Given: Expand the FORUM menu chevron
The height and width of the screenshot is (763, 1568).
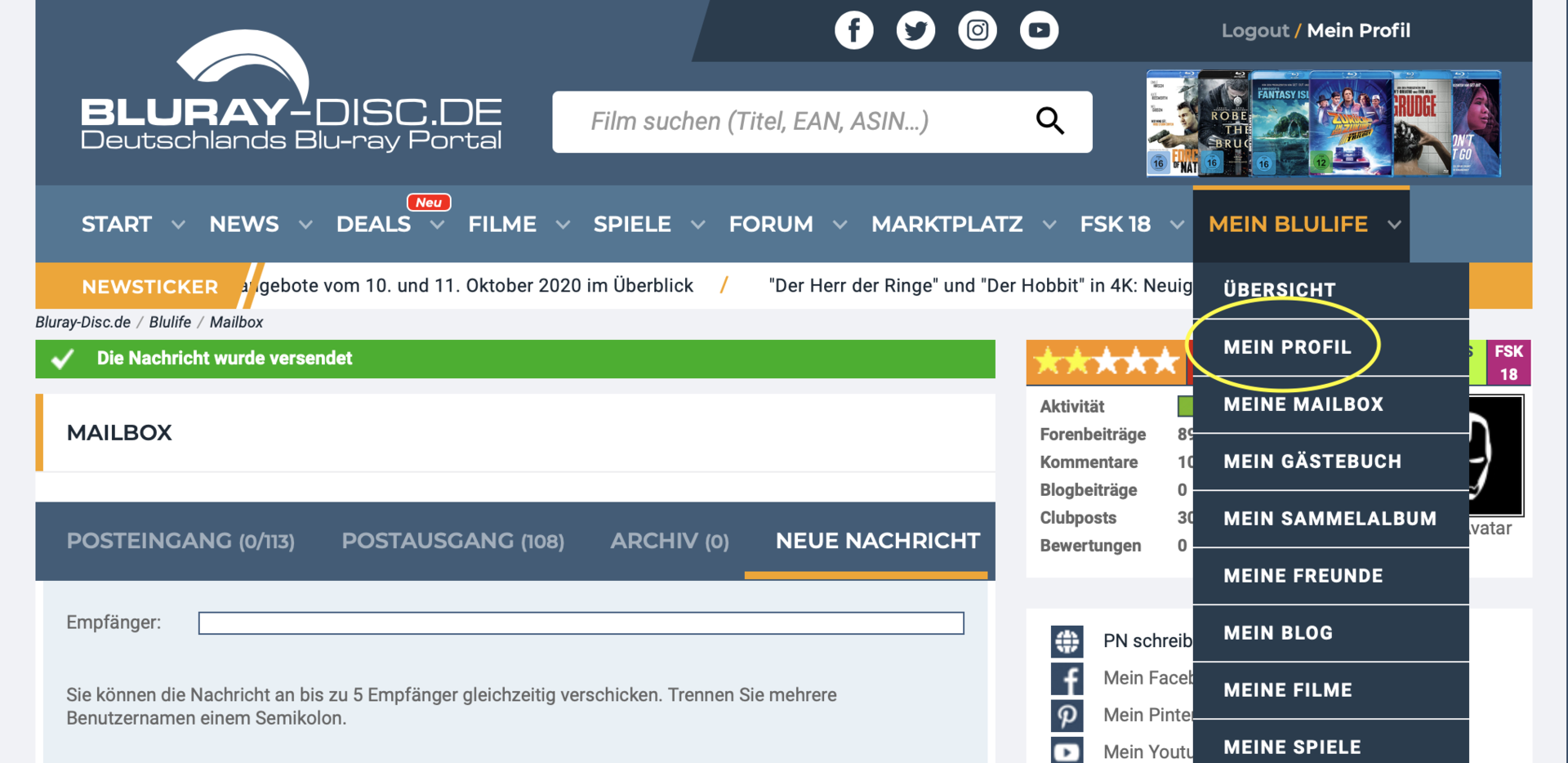Looking at the screenshot, I should point(840,225).
